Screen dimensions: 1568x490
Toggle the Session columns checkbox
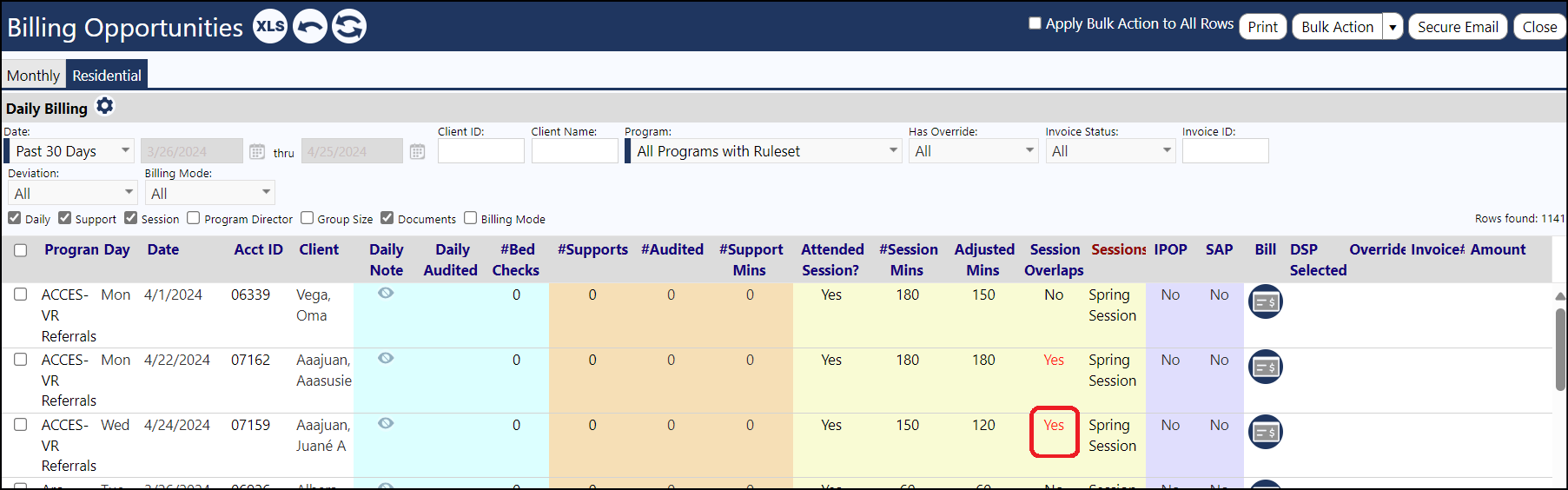131,218
